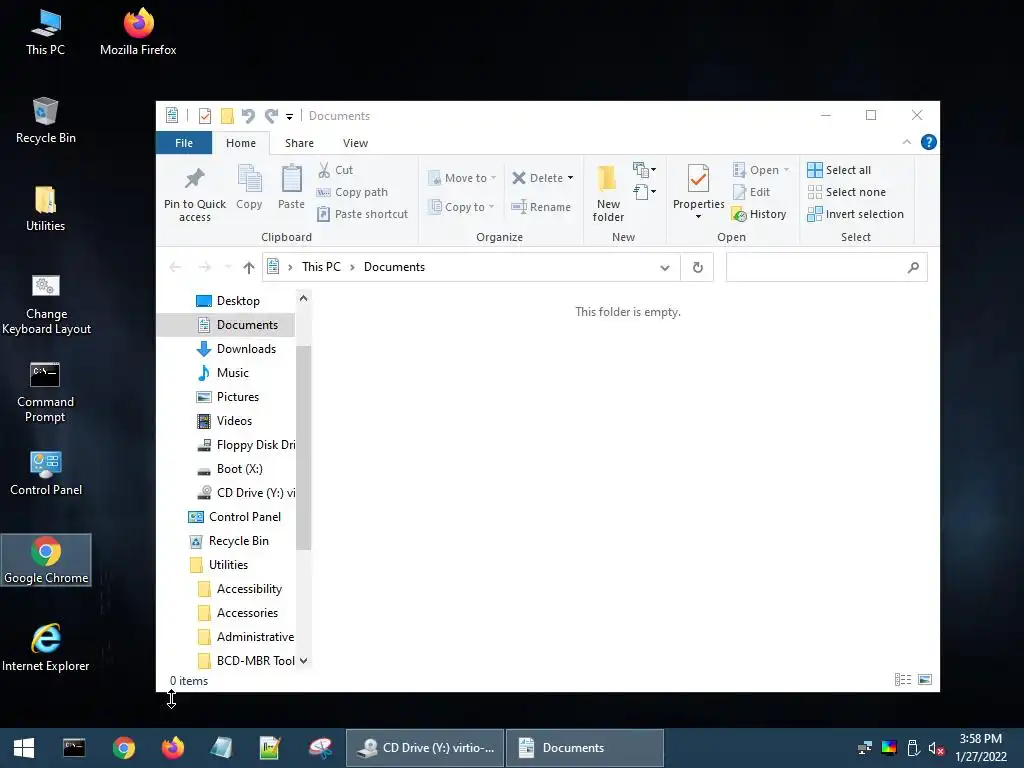The height and width of the screenshot is (768, 1024).
Task: Expand address bar history dropdown
Action: 665,267
